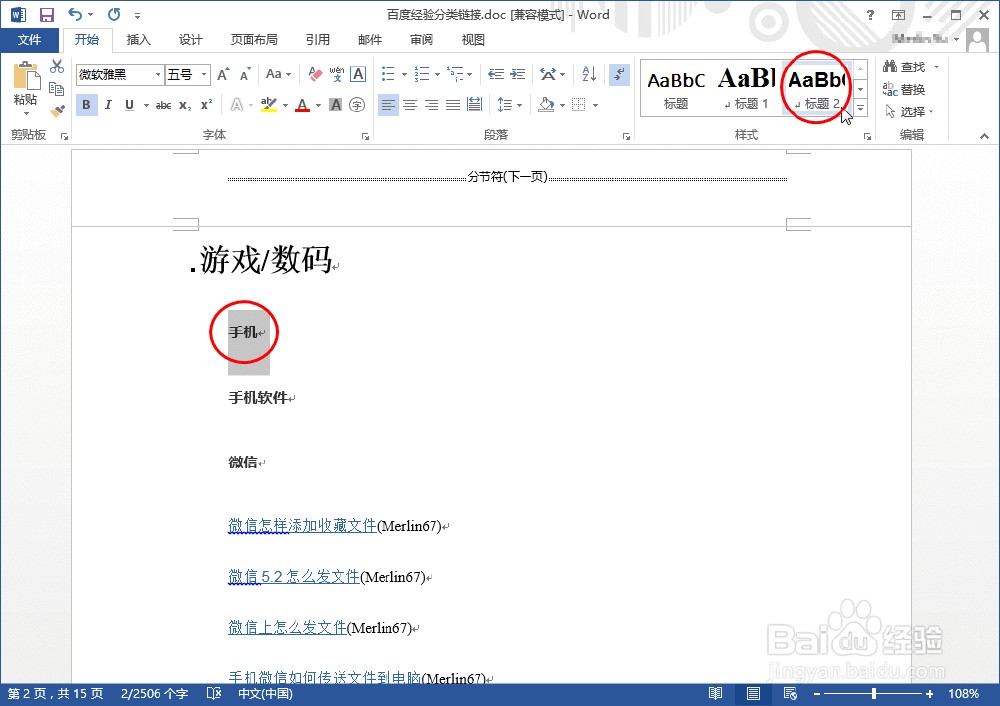Apply the 标题 2 style
Screen dimensions: 1000x706
click(x=817, y=89)
